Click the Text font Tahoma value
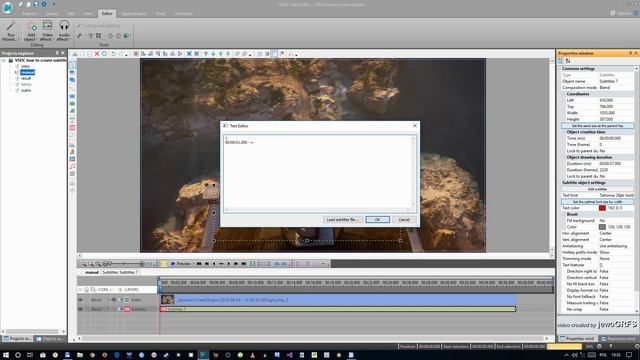 pyautogui.click(x=616, y=195)
